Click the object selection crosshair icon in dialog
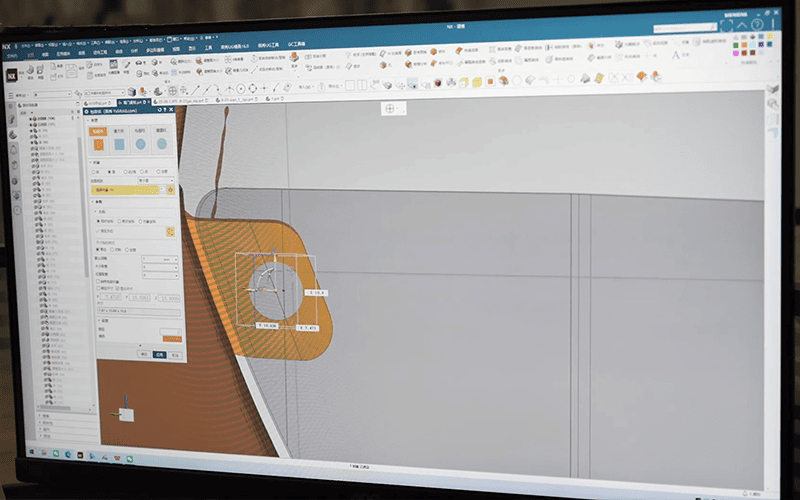 tap(170, 190)
